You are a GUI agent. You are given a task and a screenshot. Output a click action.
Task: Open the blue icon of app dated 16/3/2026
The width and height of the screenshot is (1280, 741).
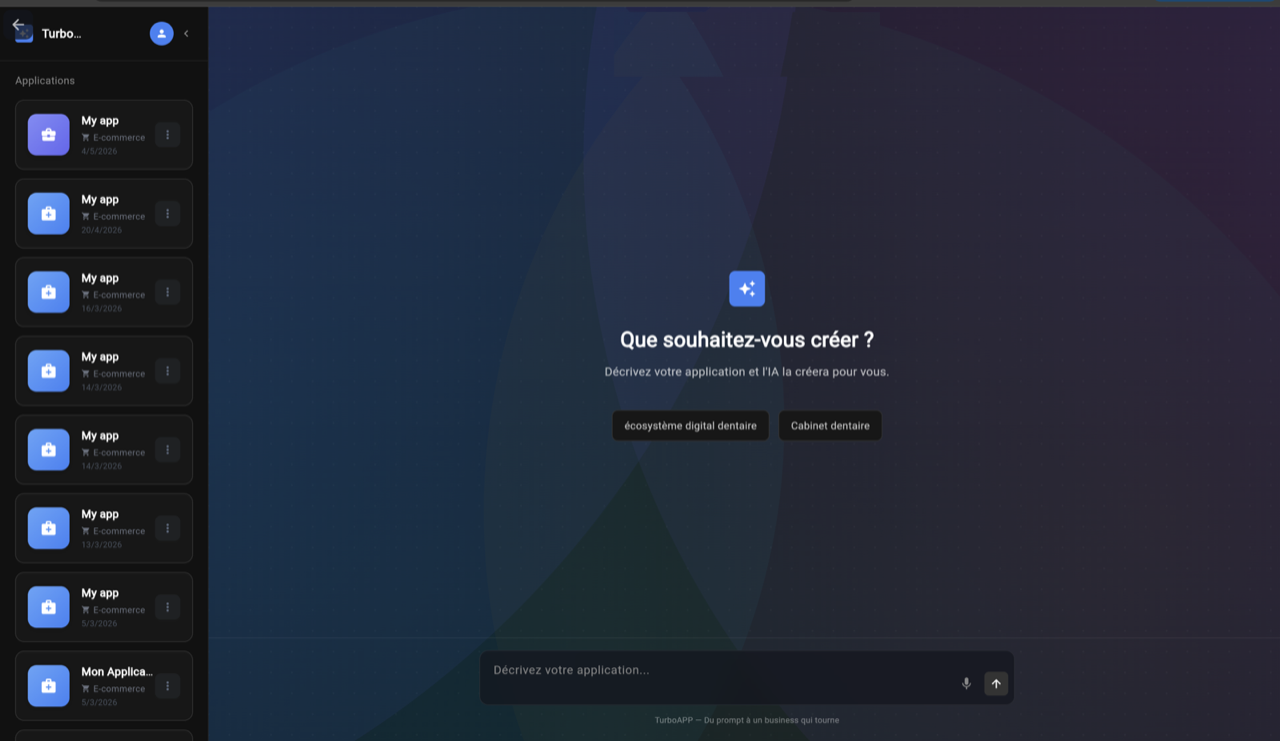point(49,292)
